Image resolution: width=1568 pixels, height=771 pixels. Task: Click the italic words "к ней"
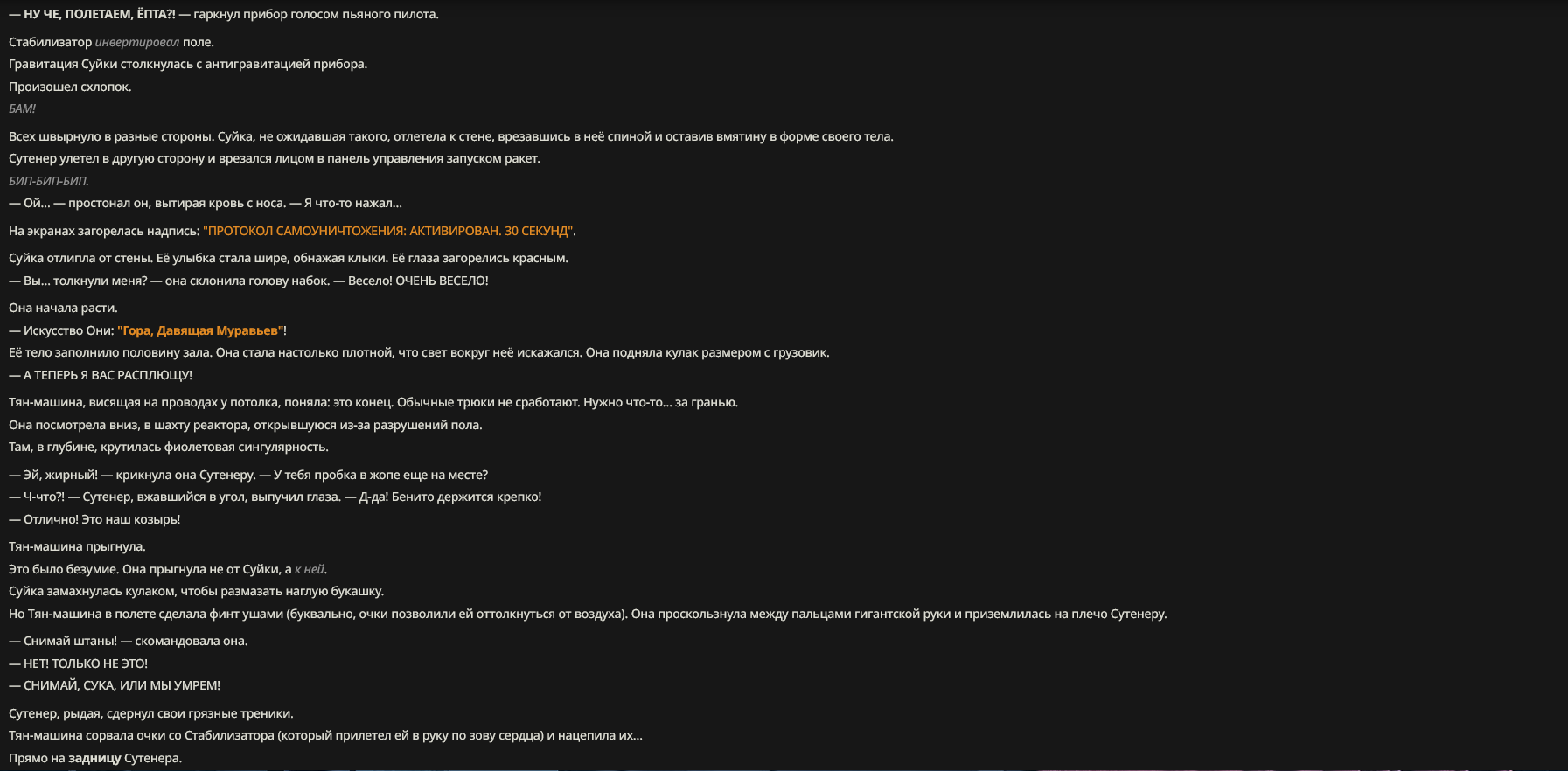click(310, 569)
